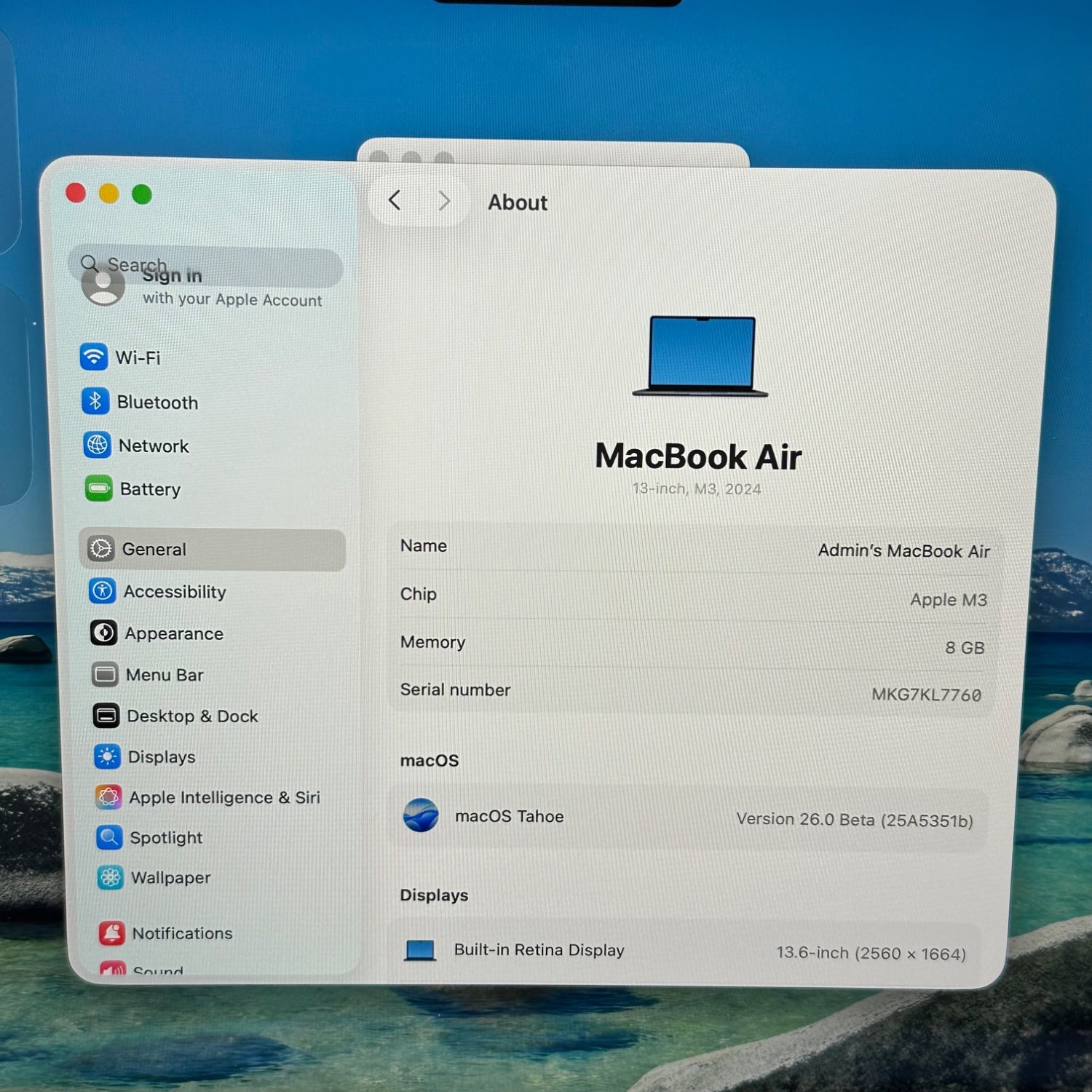Open the Menu Bar settings
The height and width of the screenshot is (1092, 1092).
[x=165, y=675]
